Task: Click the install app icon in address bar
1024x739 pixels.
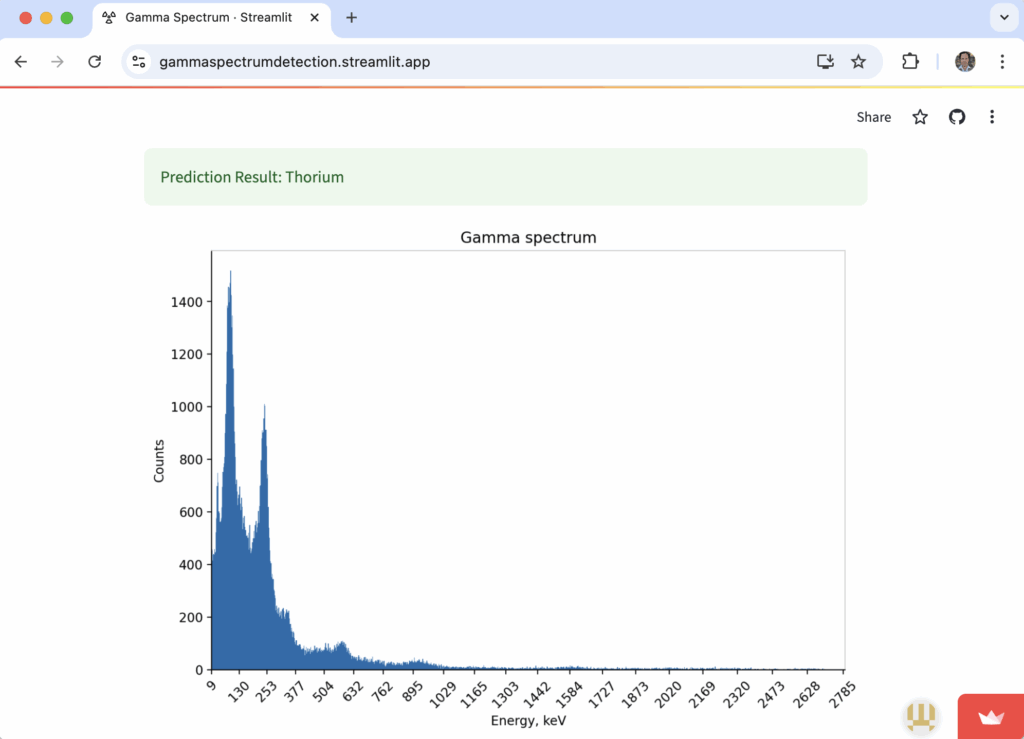Action: pyautogui.click(x=825, y=62)
